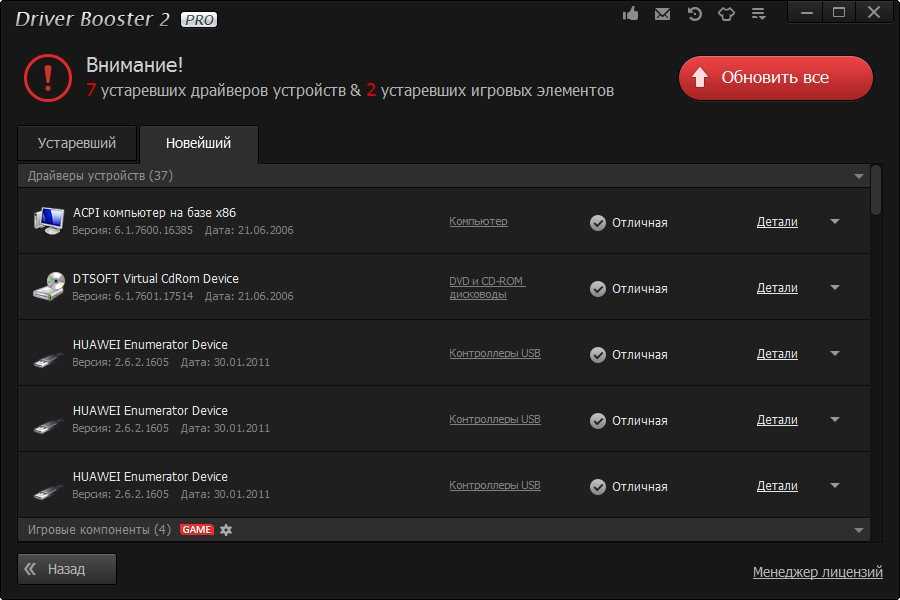Click the DTSOFT Virtual CdRom drive icon
Screen dimensions: 900x600
pyautogui.click(x=48, y=287)
